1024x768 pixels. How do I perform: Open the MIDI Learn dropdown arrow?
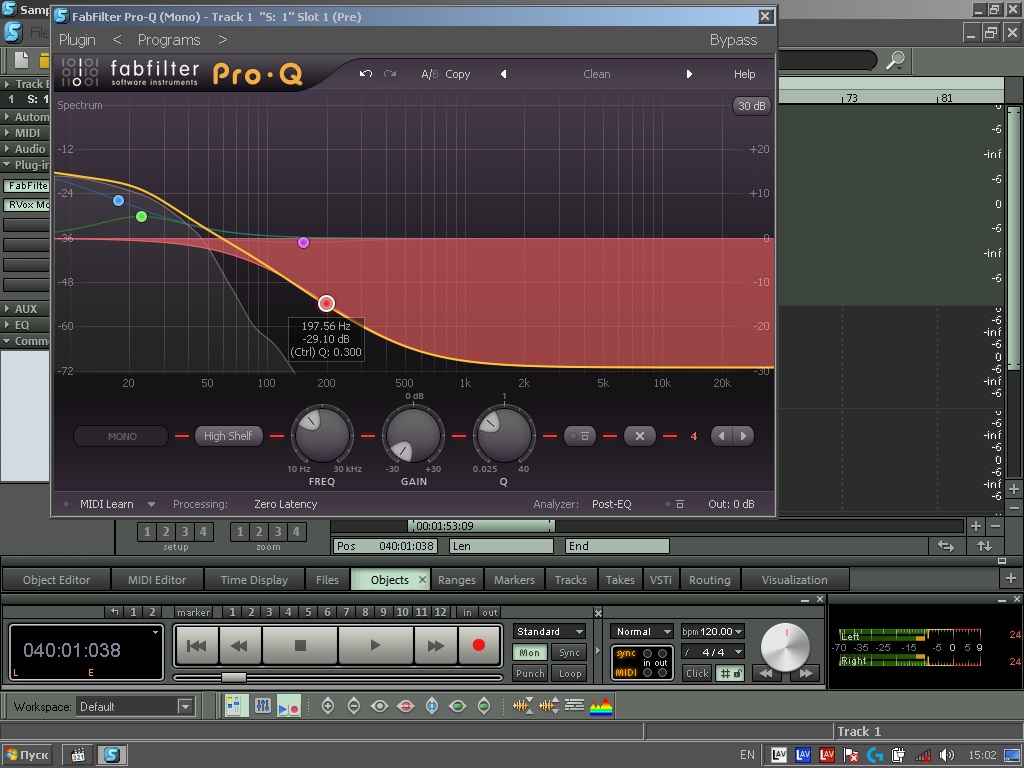(x=152, y=504)
